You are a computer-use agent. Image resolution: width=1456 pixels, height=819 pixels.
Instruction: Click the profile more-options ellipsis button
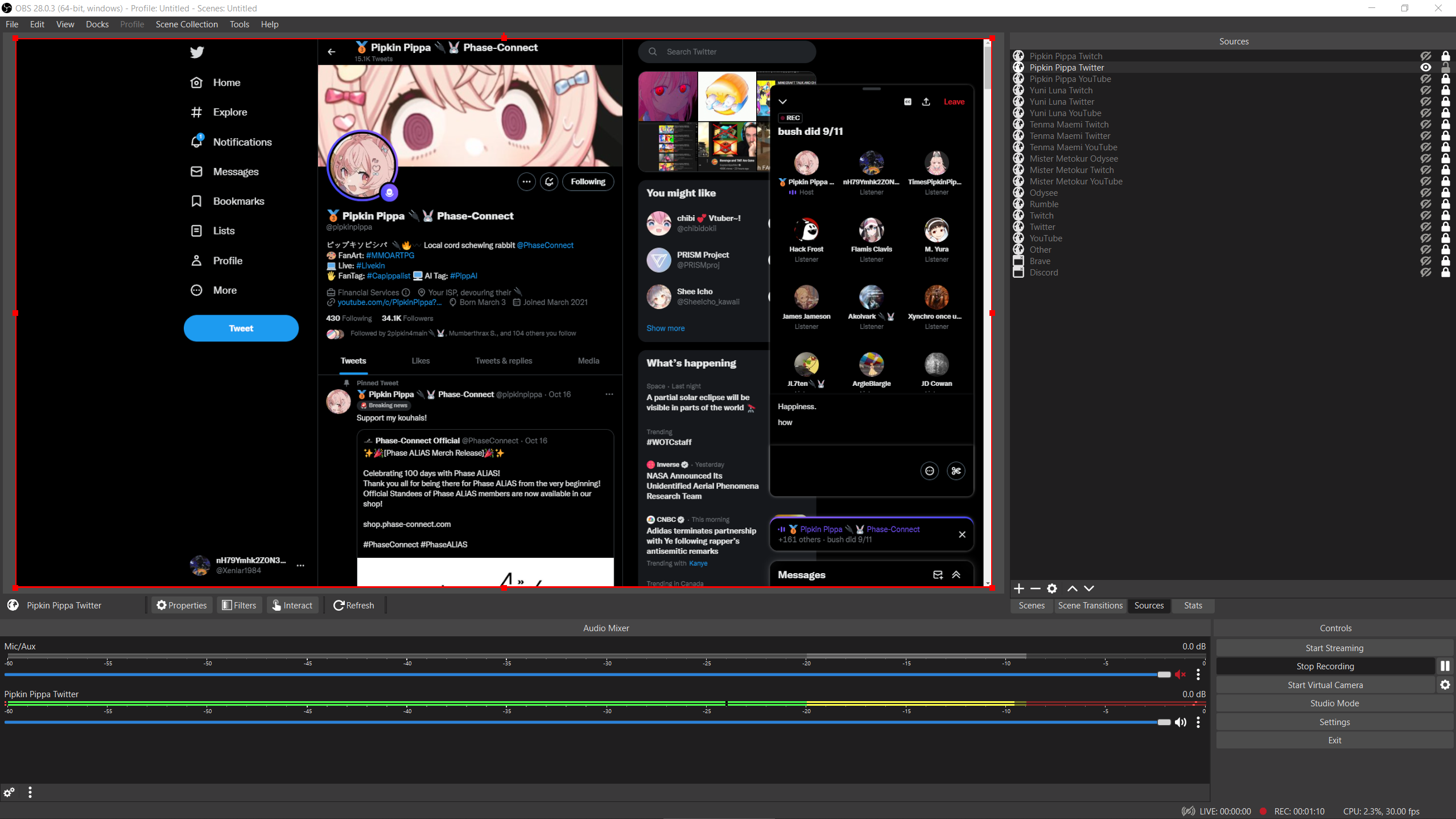pyautogui.click(x=526, y=182)
